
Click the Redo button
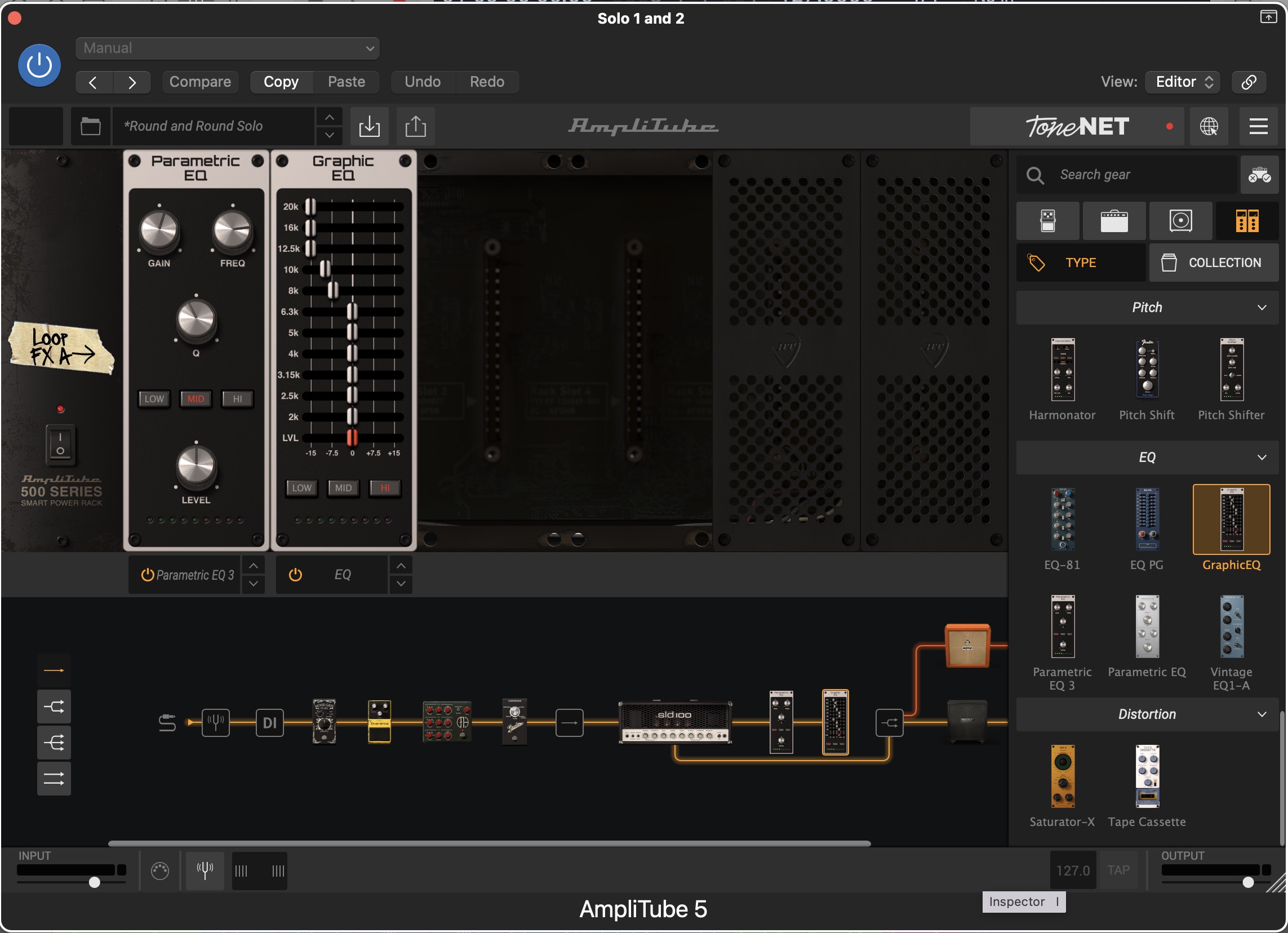(x=487, y=82)
